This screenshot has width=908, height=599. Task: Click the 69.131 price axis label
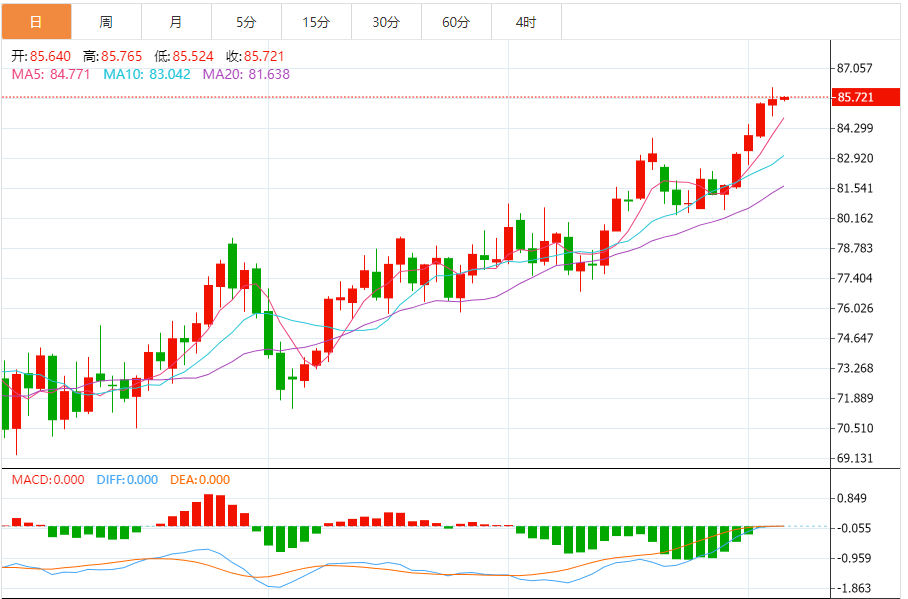click(855, 458)
